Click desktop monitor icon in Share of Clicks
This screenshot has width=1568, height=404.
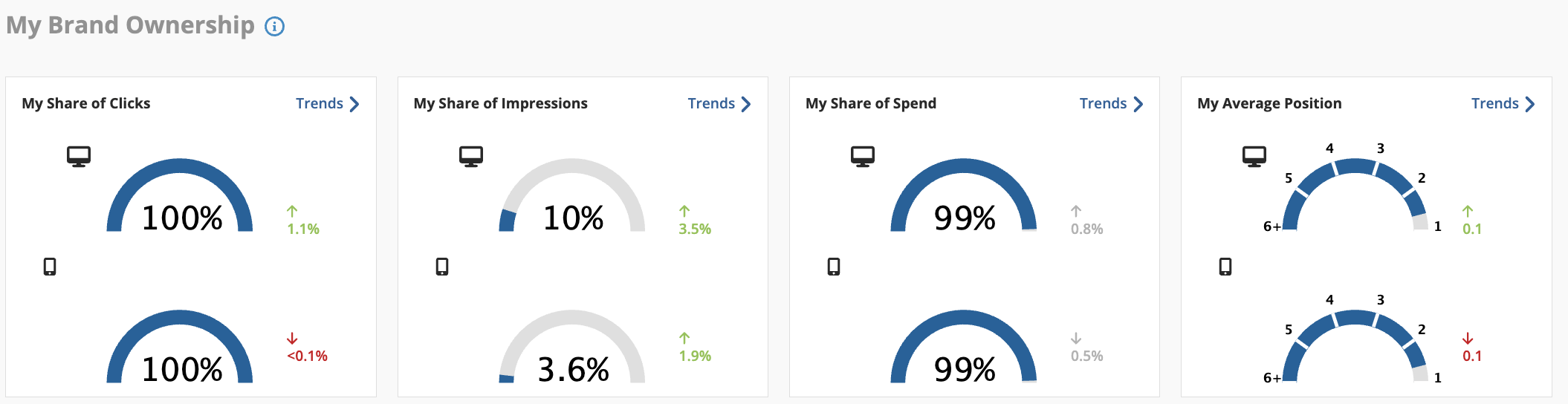click(79, 157)
